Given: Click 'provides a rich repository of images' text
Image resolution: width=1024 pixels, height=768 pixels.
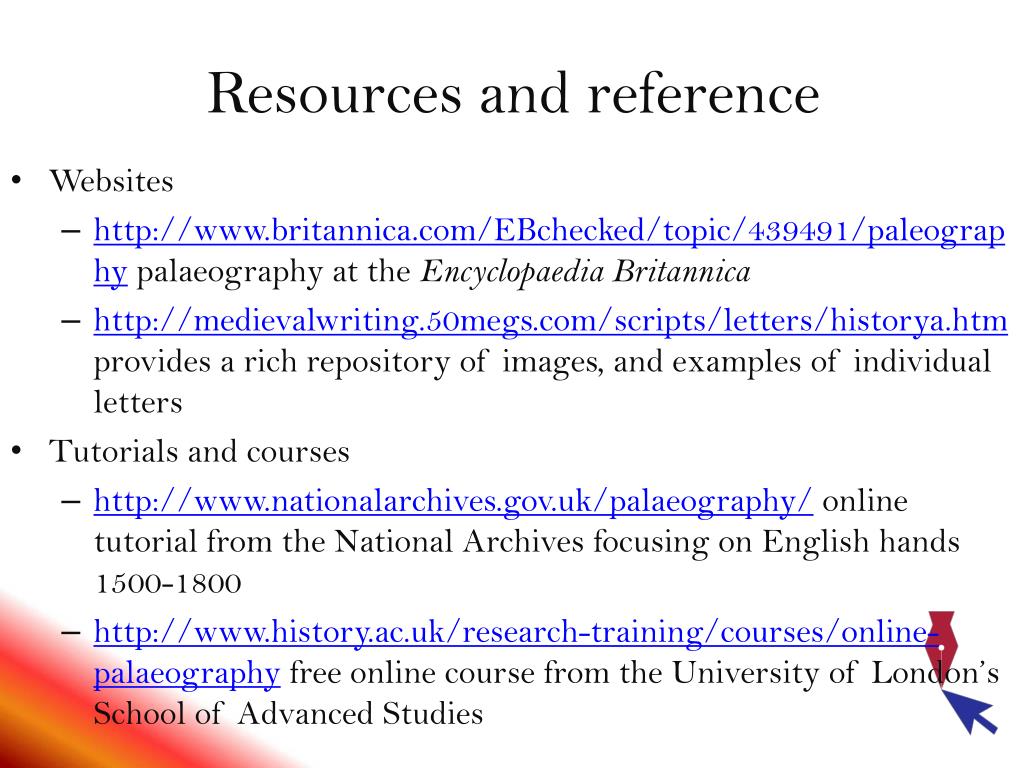Looking at the screenshot, I should (x=348, y=362).
